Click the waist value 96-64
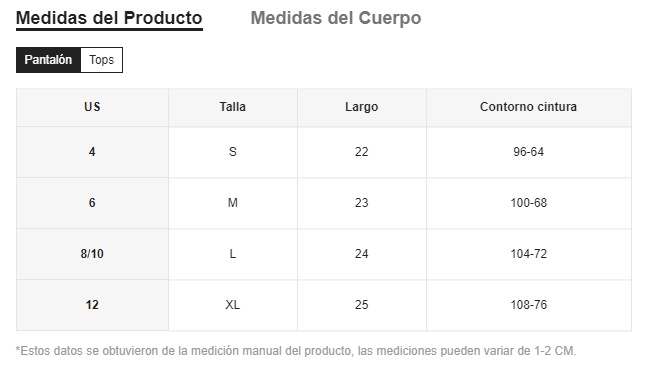646x371 pixels. [529, 152]
